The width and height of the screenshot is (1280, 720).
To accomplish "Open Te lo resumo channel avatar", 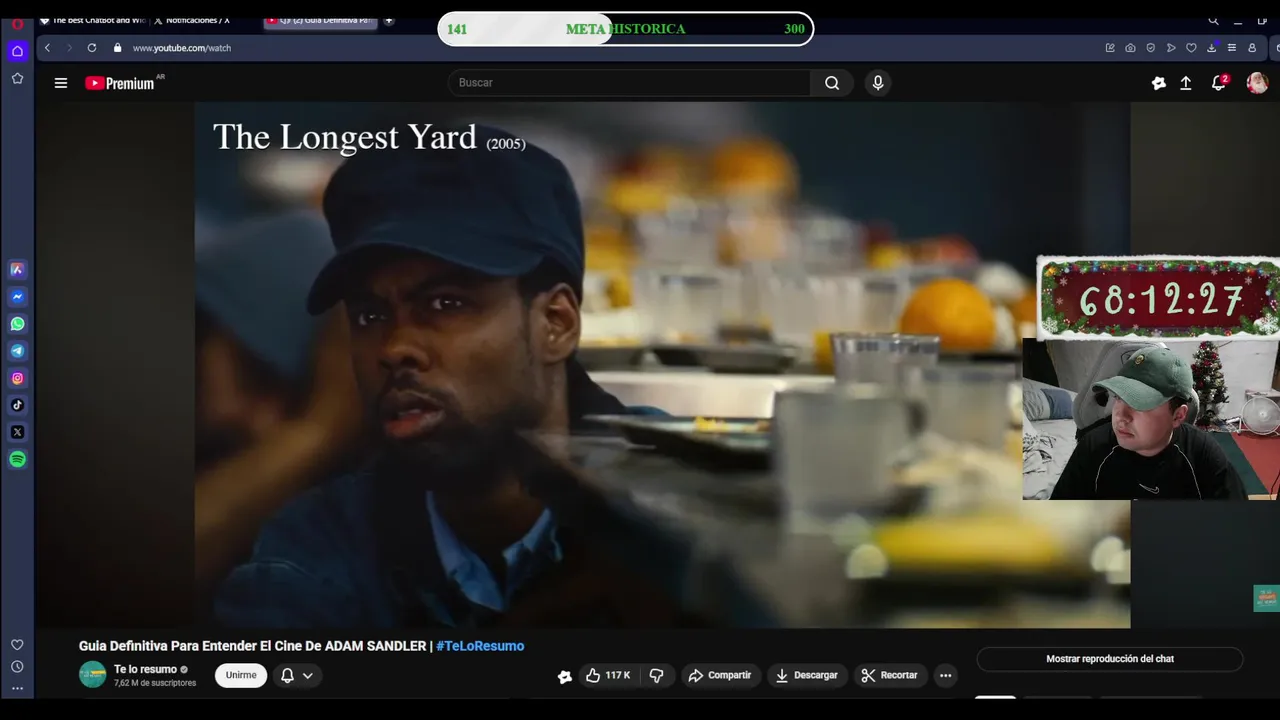I will [93, 675].
